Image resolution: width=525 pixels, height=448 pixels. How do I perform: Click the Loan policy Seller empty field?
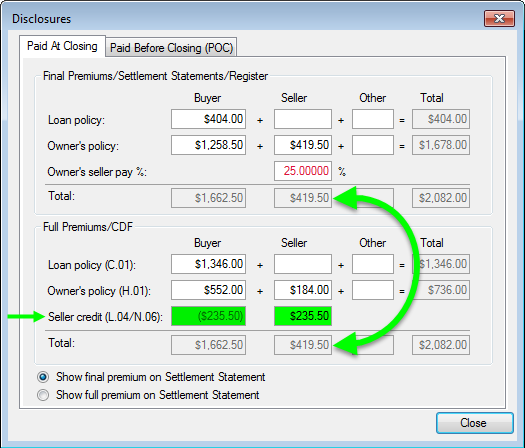pos(303,119)
